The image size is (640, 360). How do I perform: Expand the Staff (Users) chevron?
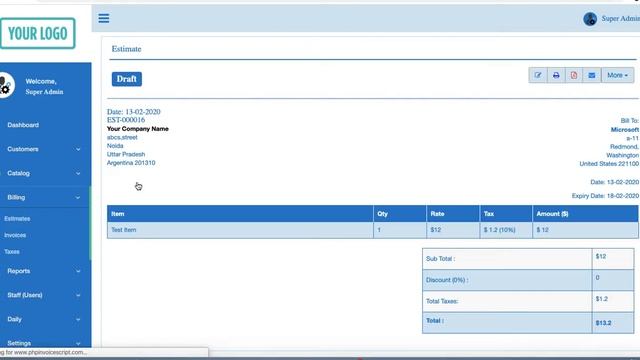coord(78,296)
